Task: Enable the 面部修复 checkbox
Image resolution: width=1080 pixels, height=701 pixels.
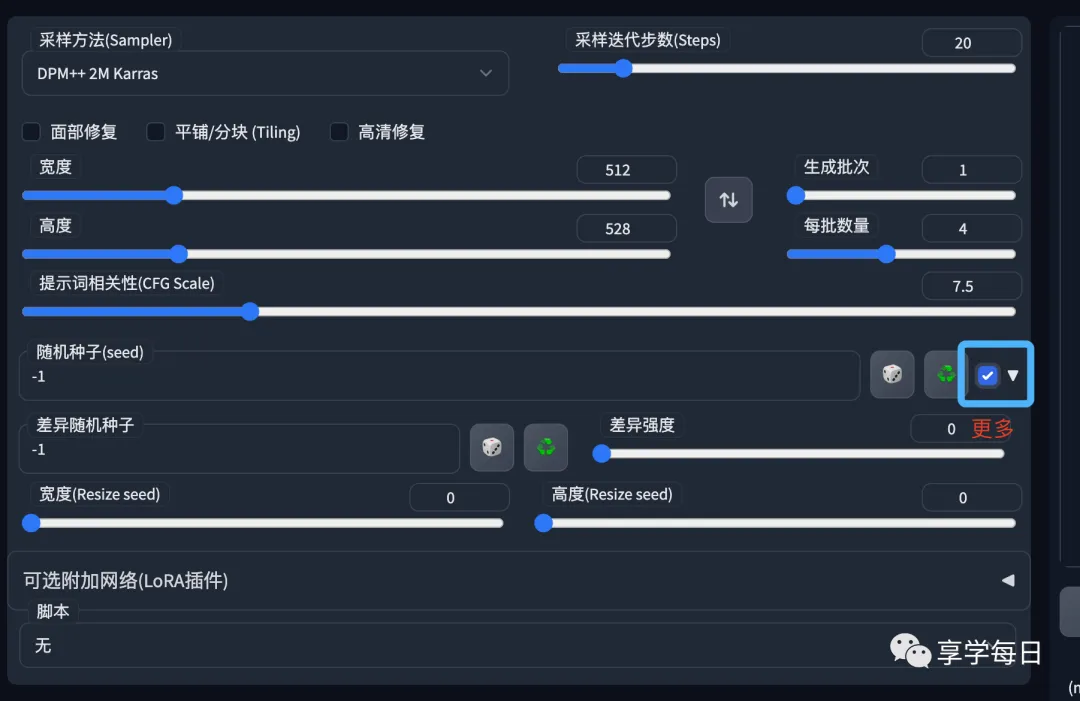Action: pyautogui.click(x=31, y=131)
